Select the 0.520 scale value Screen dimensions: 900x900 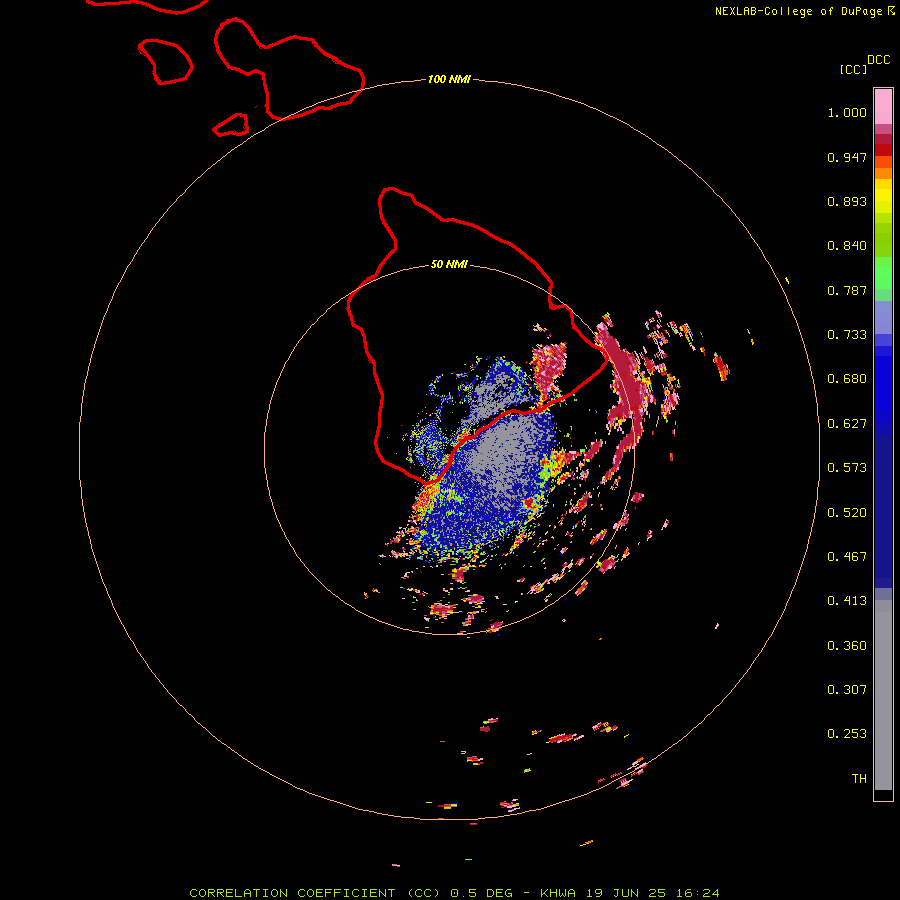(x=847, y=513)
